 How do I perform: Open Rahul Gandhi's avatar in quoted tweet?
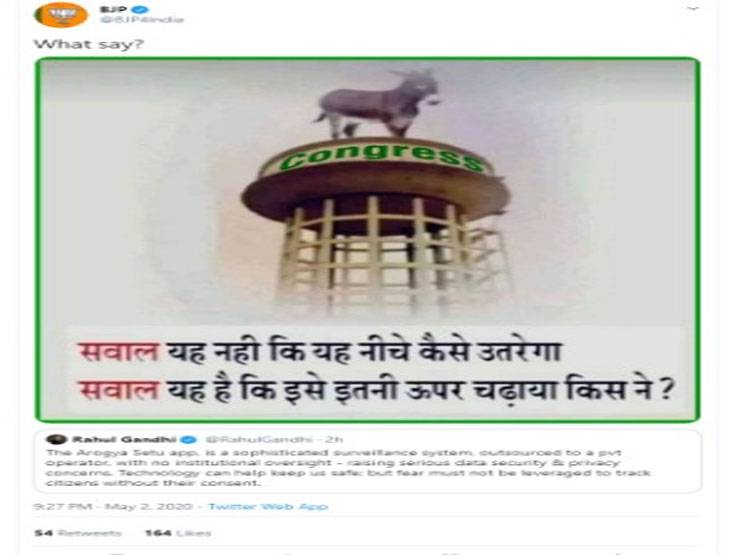tap(56, 440)
